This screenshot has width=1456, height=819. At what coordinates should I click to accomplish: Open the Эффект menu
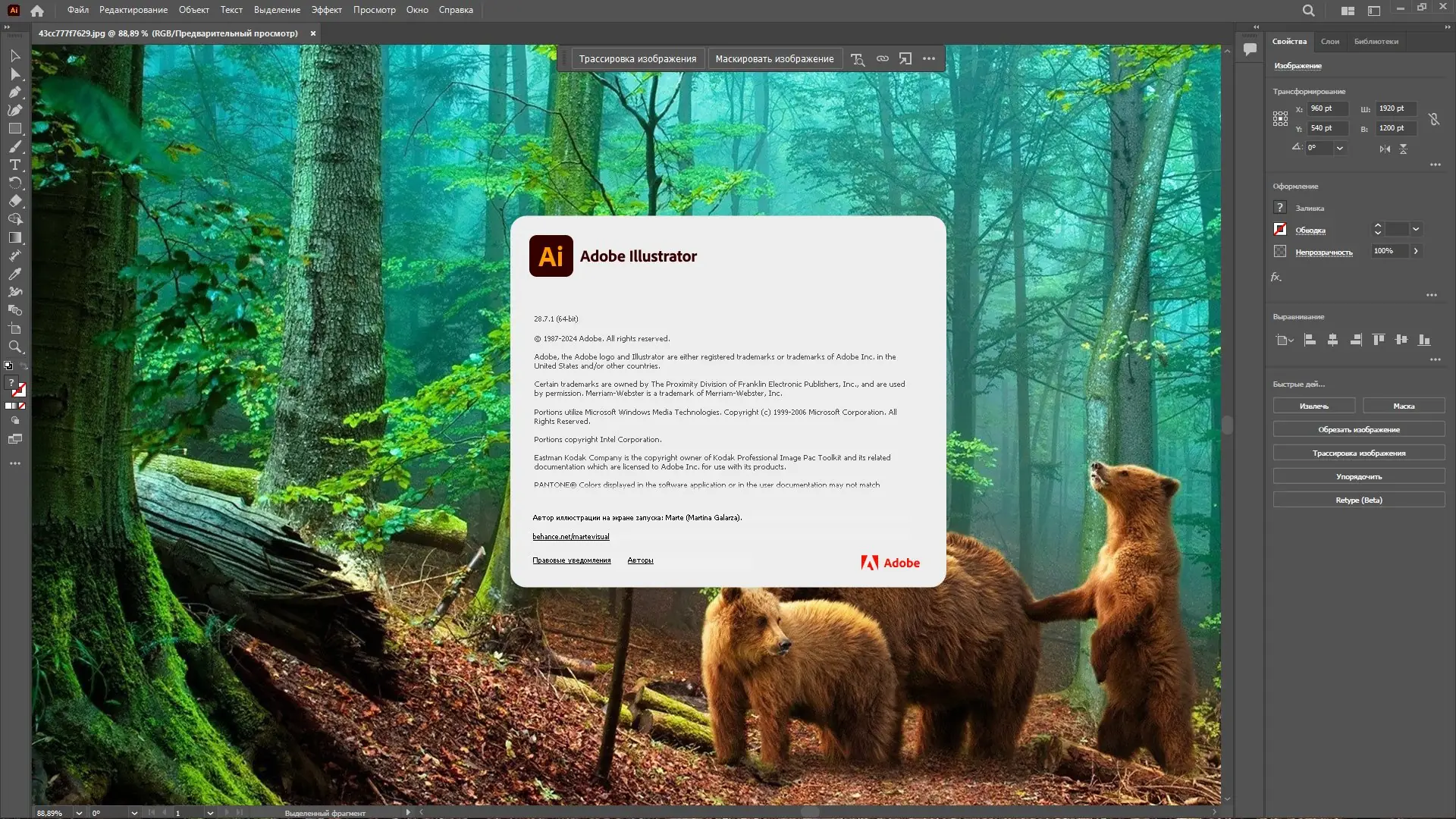(326, 10)
